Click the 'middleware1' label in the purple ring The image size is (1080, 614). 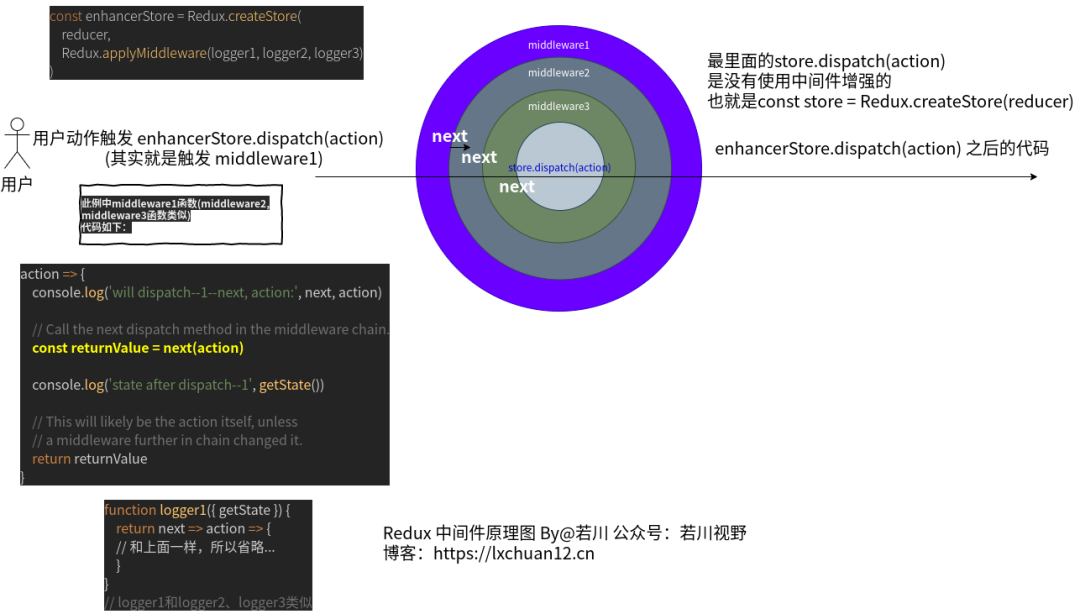point(559,45)
